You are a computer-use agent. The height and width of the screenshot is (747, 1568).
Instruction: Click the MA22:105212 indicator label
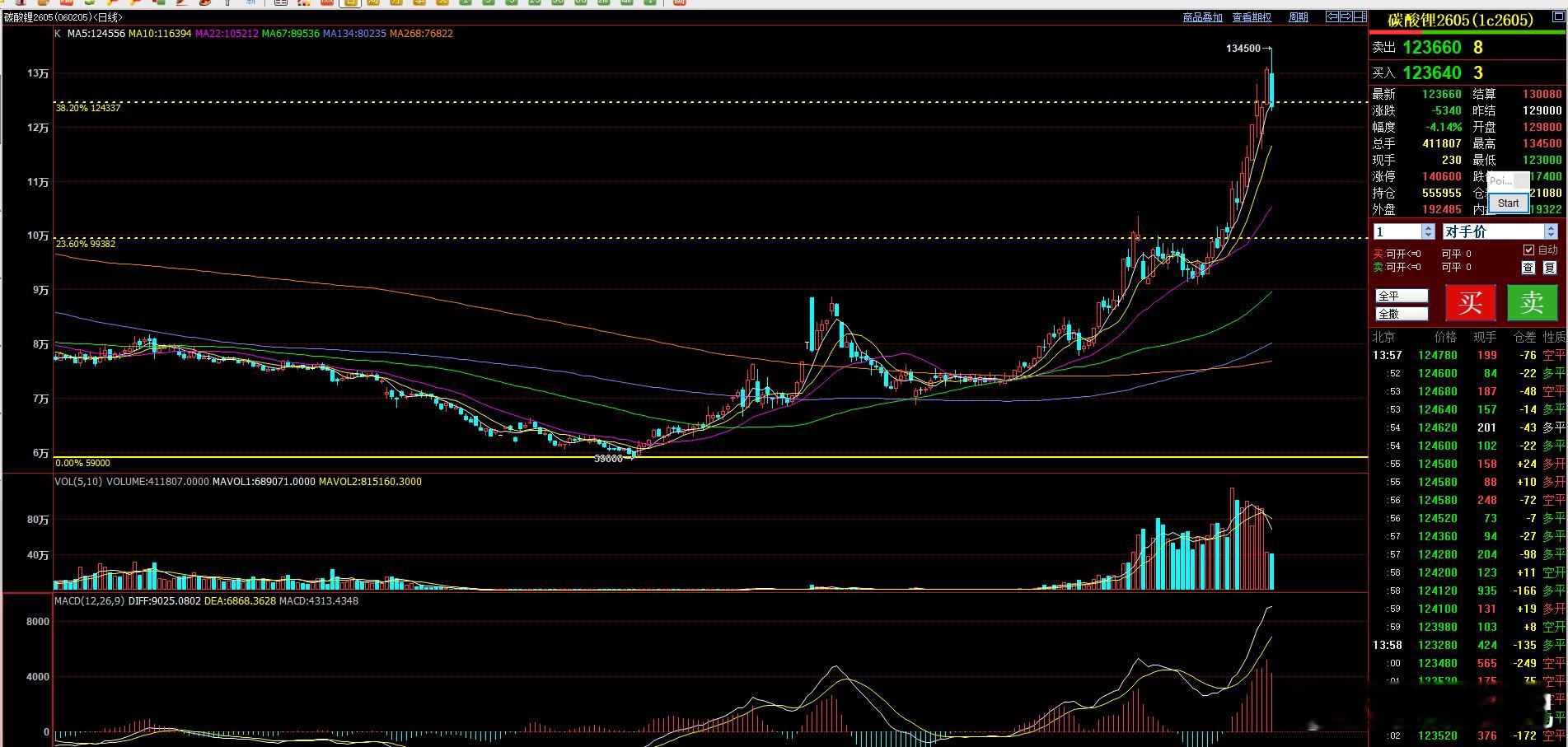pyautogui.click(x=227, y=34)
